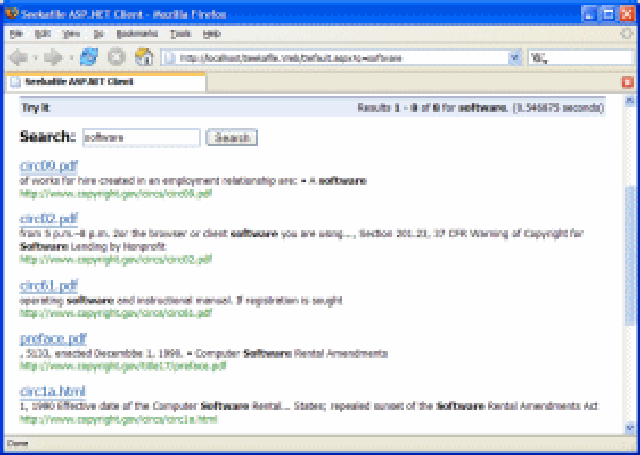Click the search engine icon in search bar

[x=537, y=58]
